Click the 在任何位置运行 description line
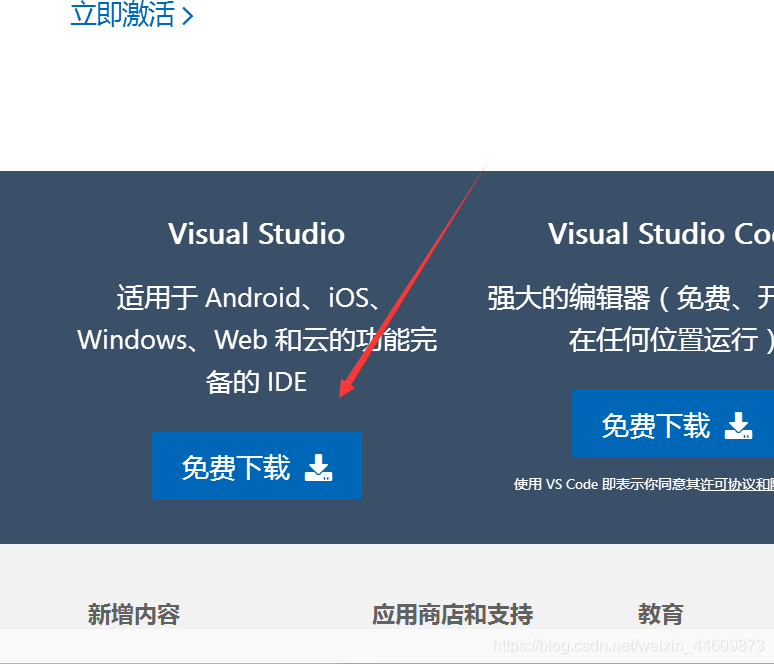Image resolution: width=774 pixels, height=664 pixels. point(671,340)
